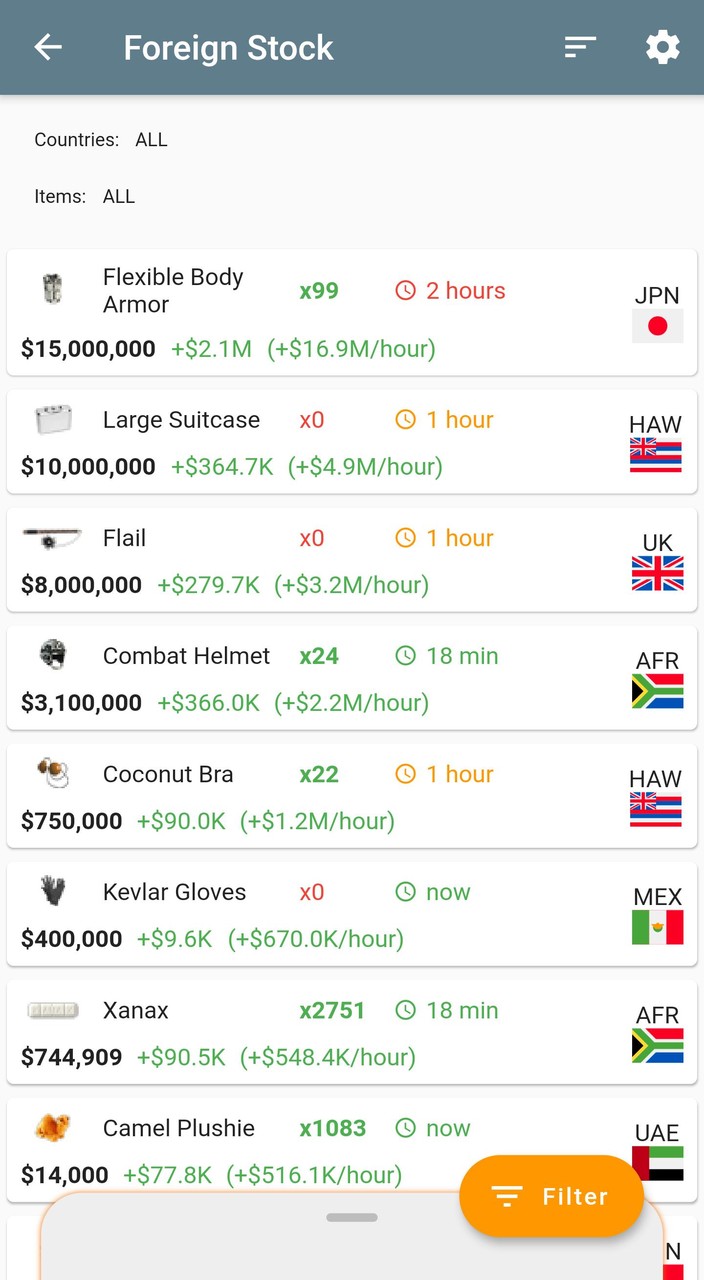The height and width of the screenshot is (1280, 704).
Task: Tap the clock icon on Kevlar Gloves
Action: click(x=405, y=892)
